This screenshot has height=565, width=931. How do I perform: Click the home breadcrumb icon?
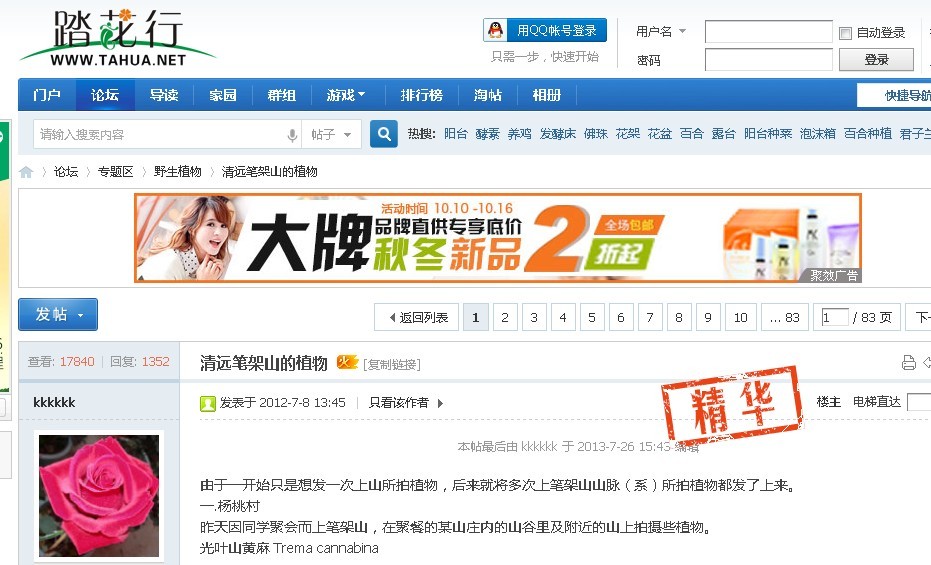pos(26,172)
